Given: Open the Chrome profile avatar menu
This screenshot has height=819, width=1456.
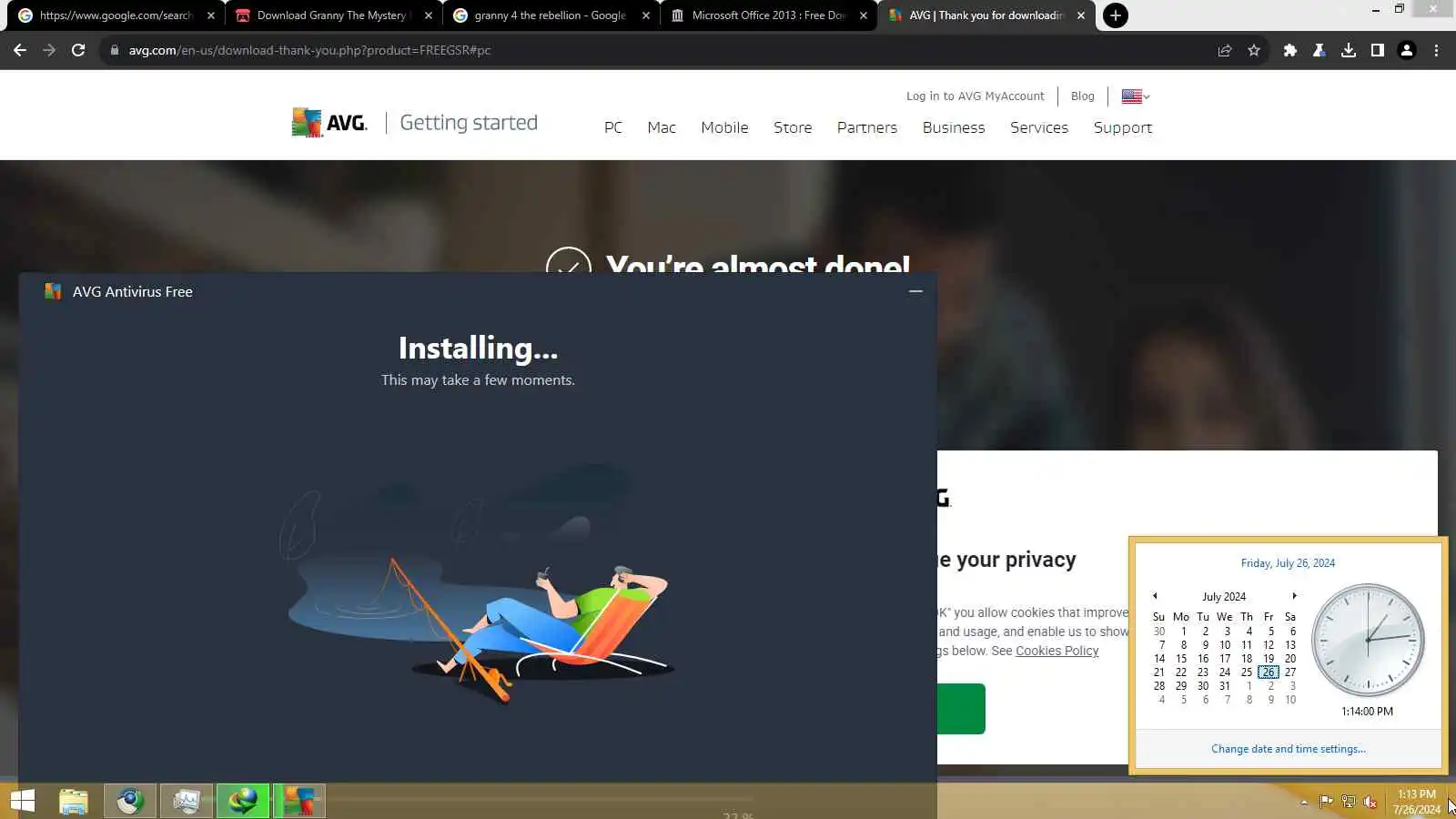Looking at the screenshot, I should click(x=1407, y=50).
